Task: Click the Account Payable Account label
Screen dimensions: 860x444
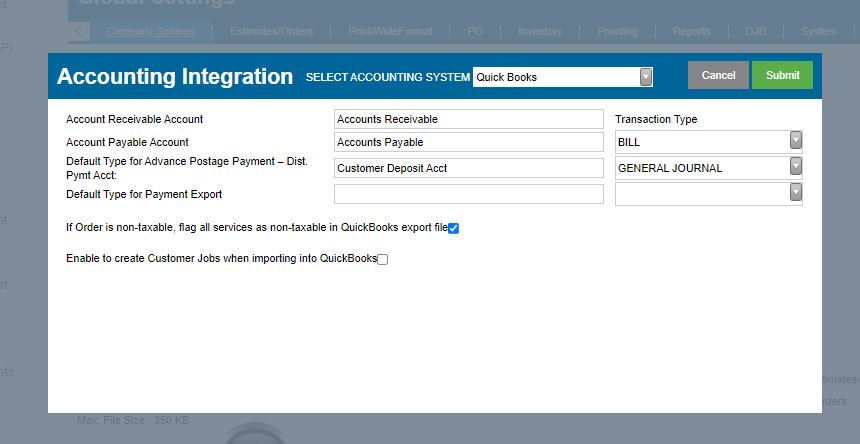Action: 127,142
